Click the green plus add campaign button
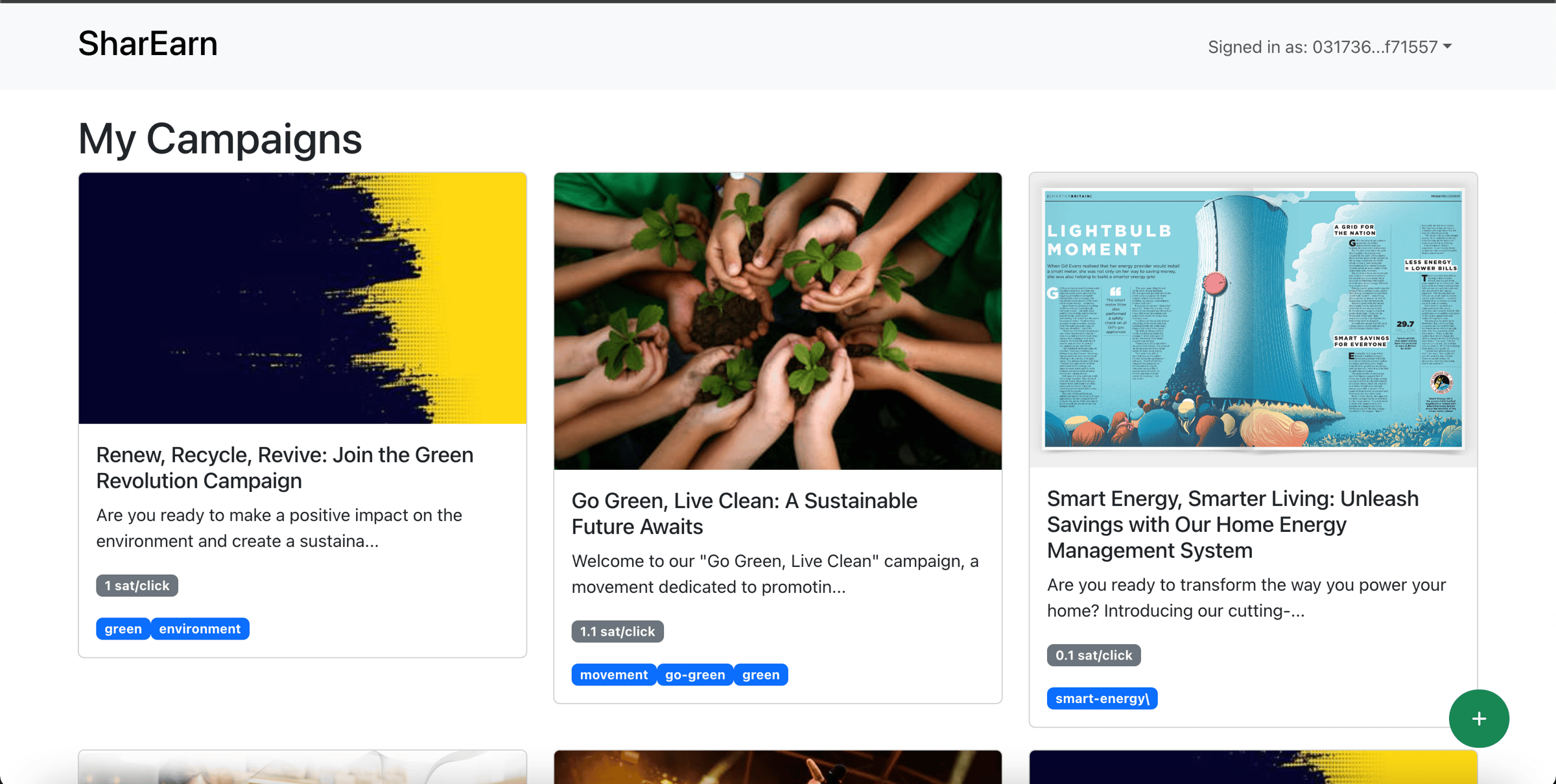Image resolution: width=1556 pixels, height=784 pixels. point(1478,719)
